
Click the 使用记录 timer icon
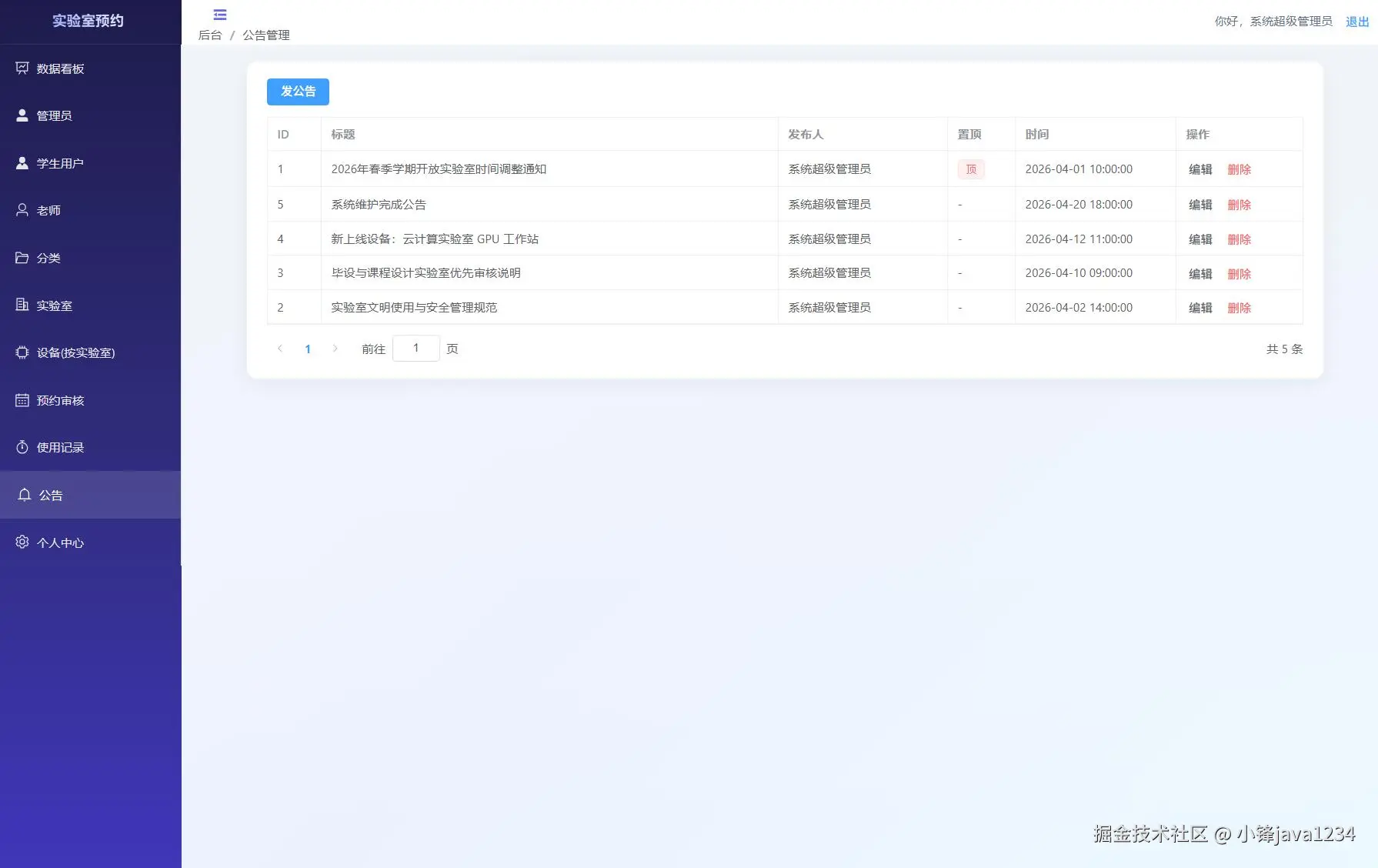point(22,447)
